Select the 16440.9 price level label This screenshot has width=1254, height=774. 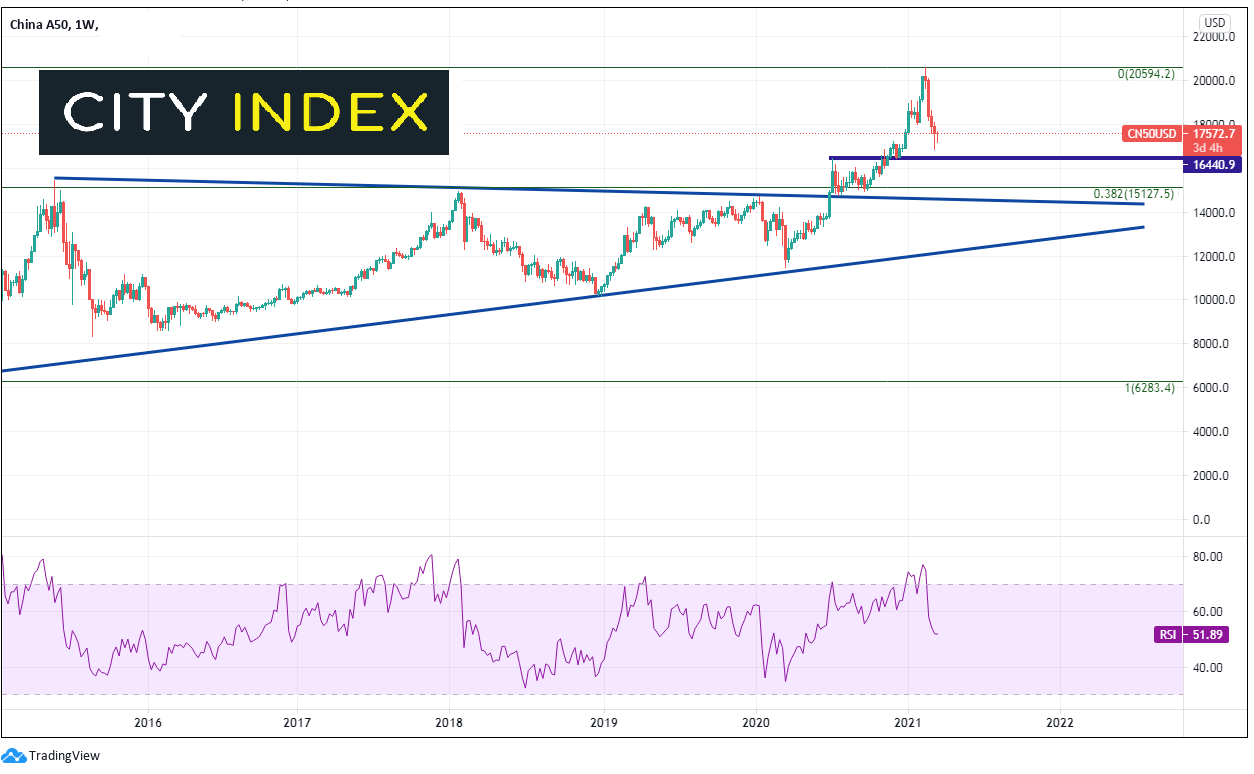(x=1212, y=165)
